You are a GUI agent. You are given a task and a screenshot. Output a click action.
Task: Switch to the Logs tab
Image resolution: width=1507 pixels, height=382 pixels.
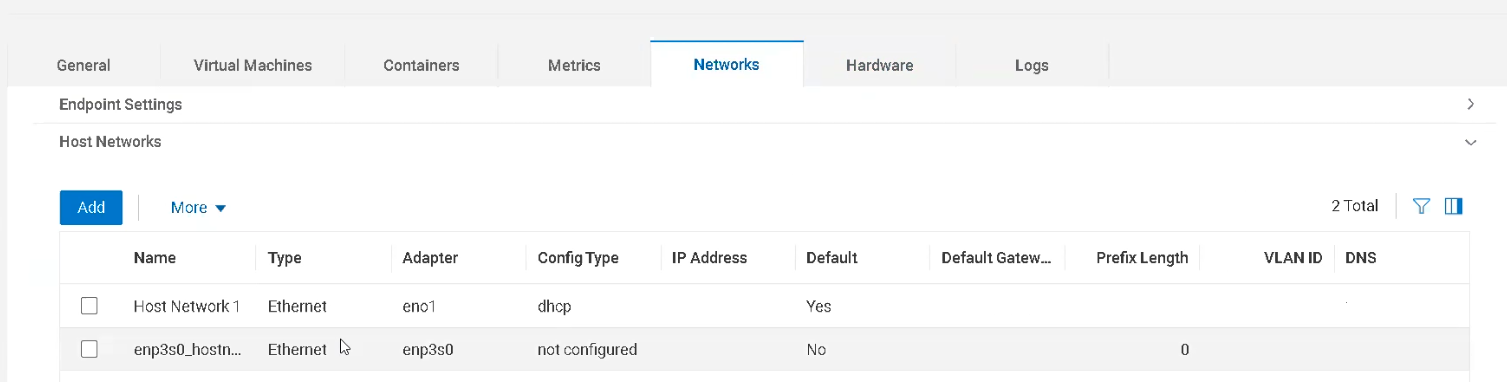(1032, 65)
